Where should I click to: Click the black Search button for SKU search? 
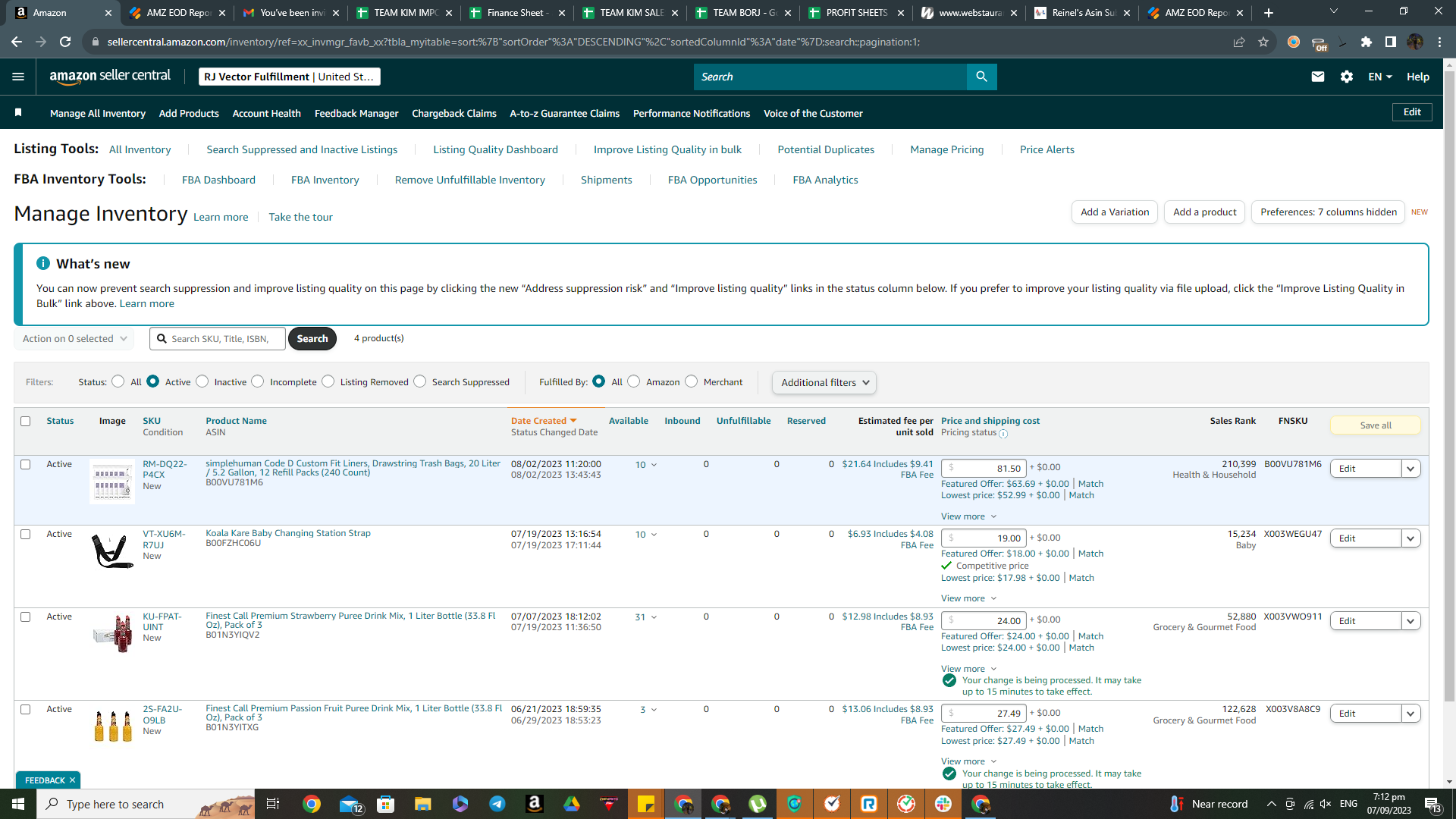tap(312, 339)
